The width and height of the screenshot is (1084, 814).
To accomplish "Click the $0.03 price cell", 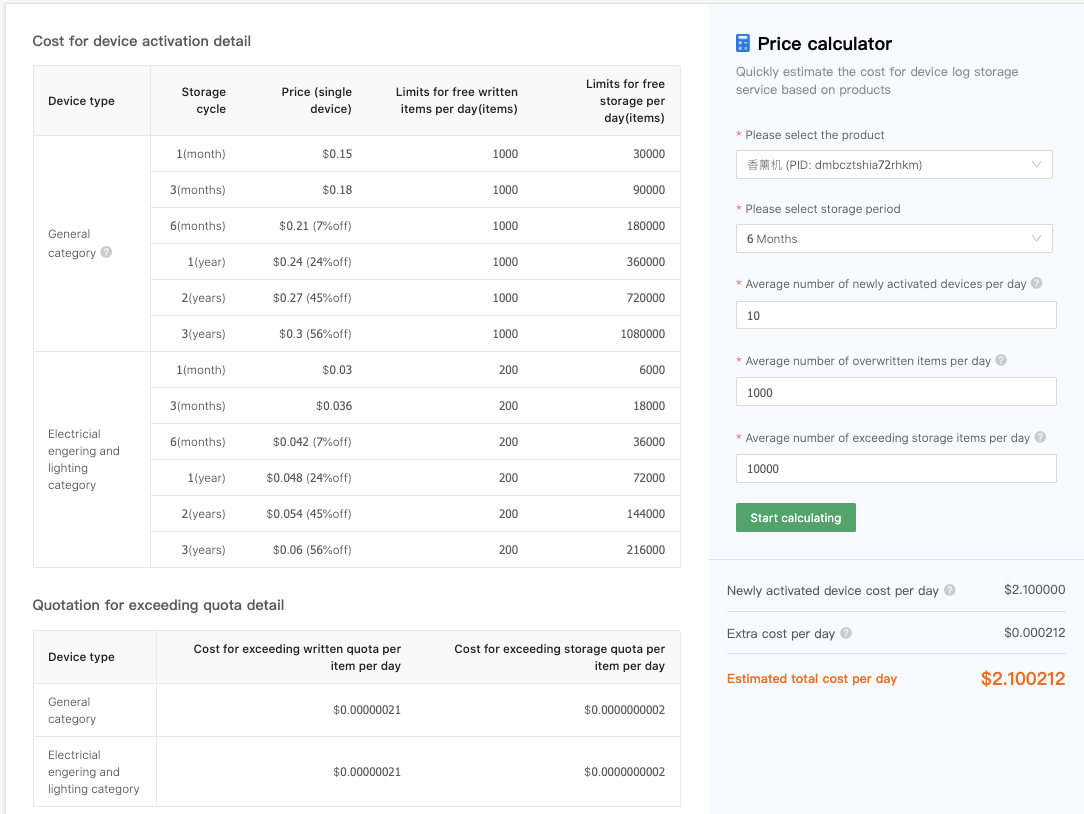I will tap(337, 369).
